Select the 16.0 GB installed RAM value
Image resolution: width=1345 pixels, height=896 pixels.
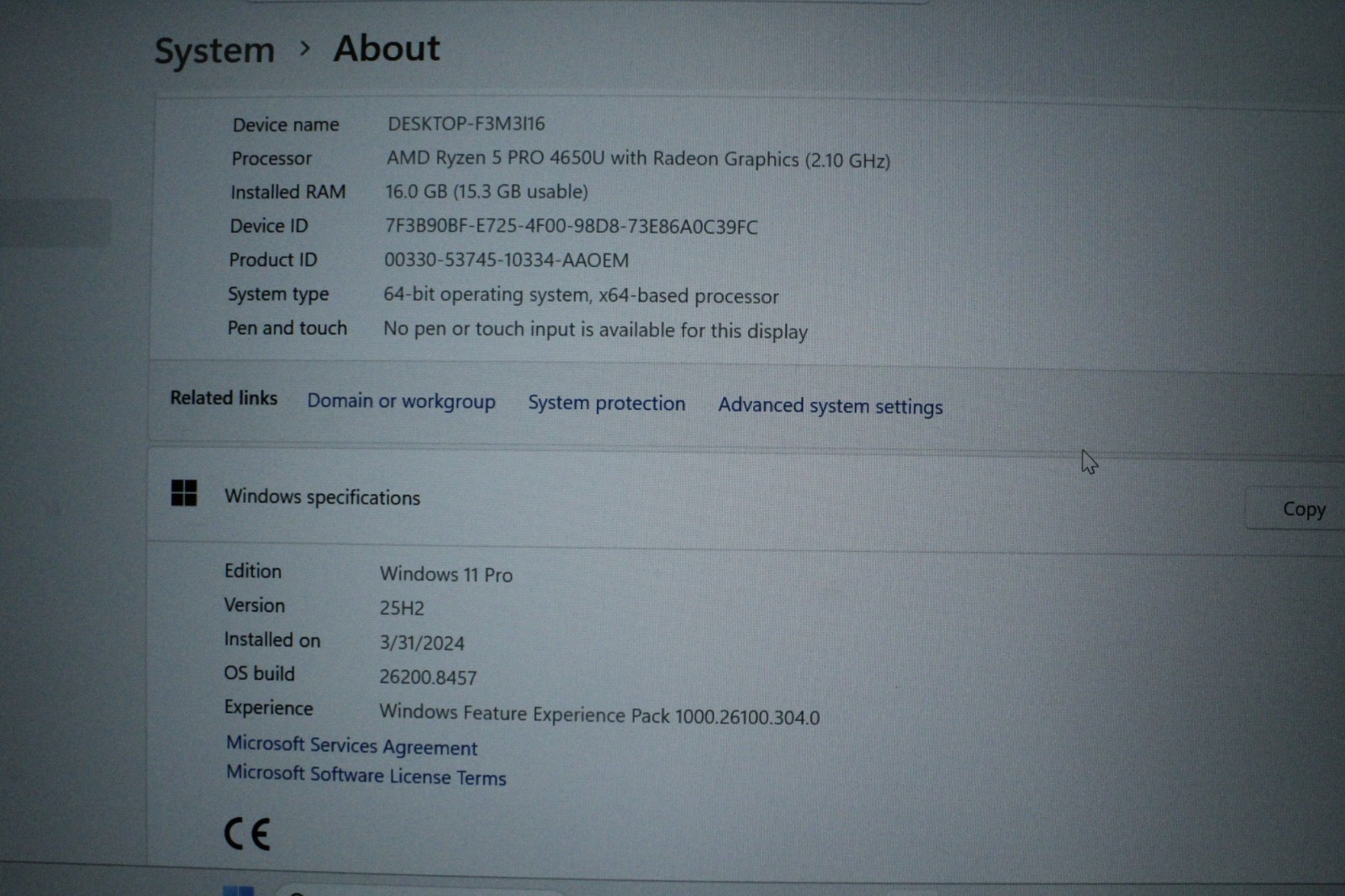point(487,192)
